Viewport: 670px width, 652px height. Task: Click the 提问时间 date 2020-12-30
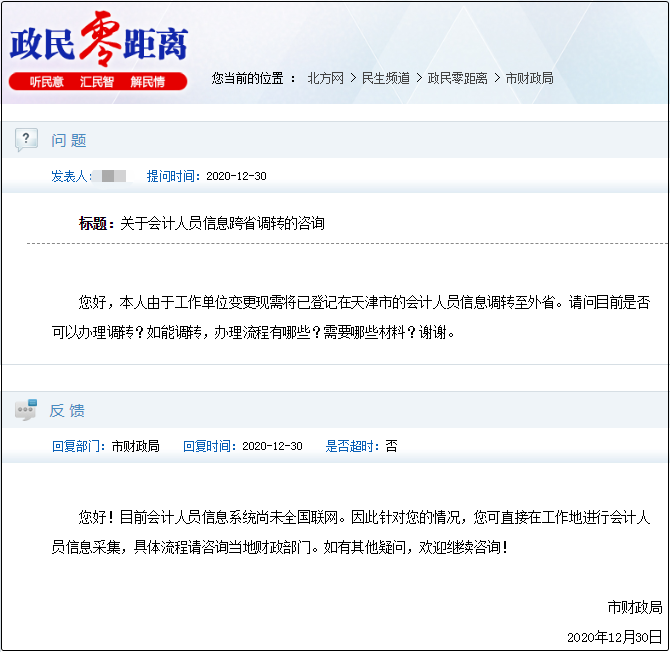coord(236,176)
